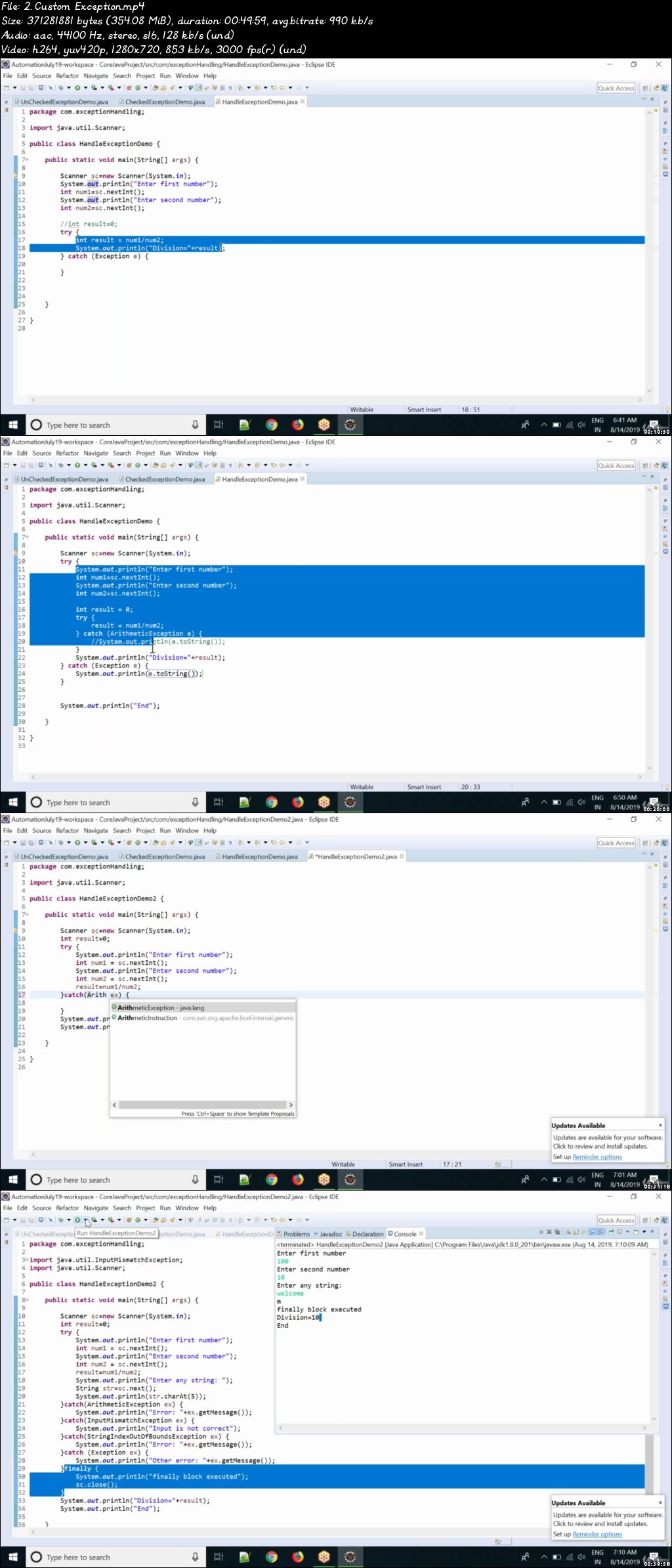Click the '20 : 33' cursor position in the status bar
The image size is (672, 1568).
coord(471,787)
